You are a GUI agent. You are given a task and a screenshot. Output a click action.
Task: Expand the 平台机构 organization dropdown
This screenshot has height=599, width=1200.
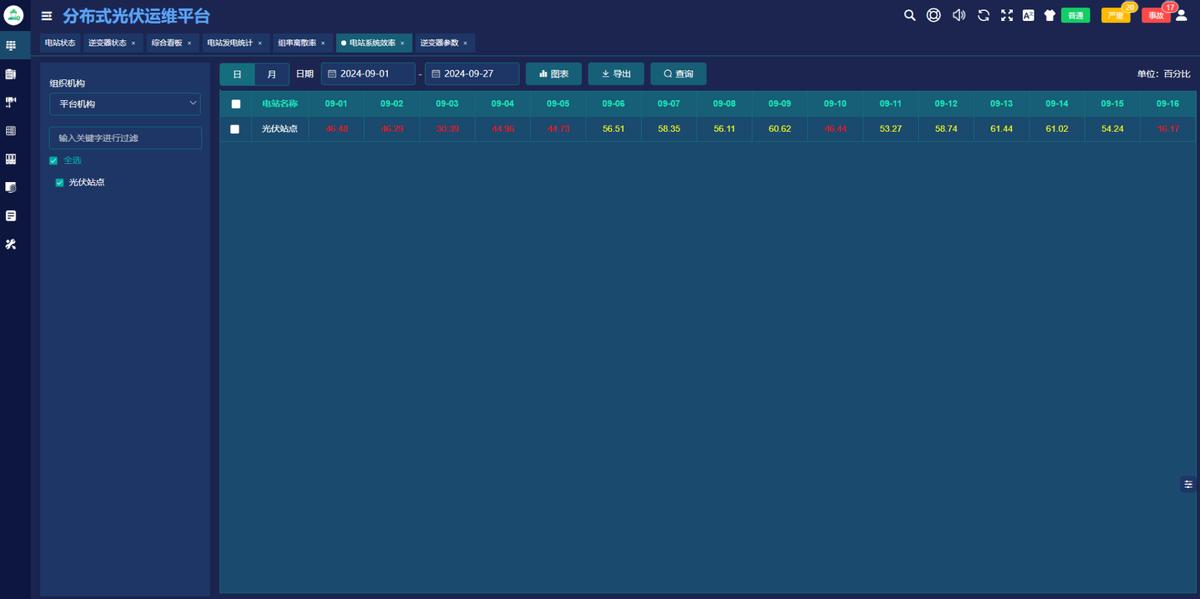click(x=125, y=104)
